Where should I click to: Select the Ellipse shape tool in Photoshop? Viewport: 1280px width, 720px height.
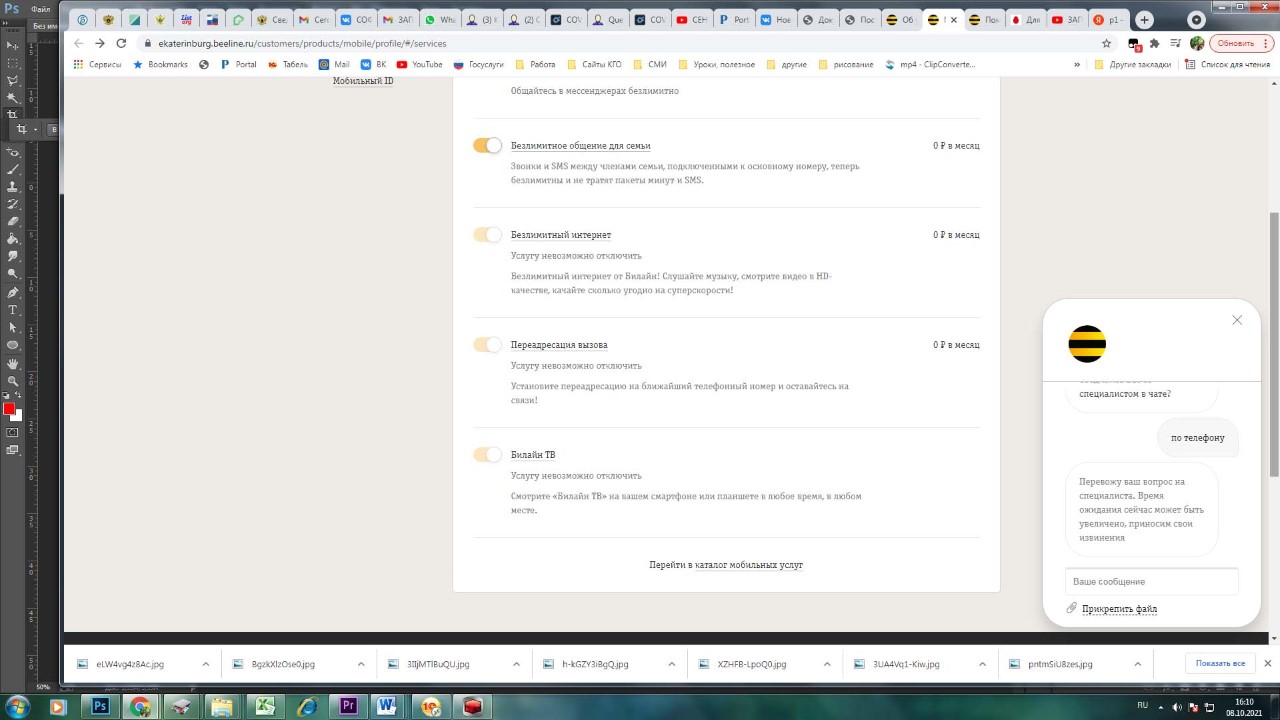(x=13, y=345)
